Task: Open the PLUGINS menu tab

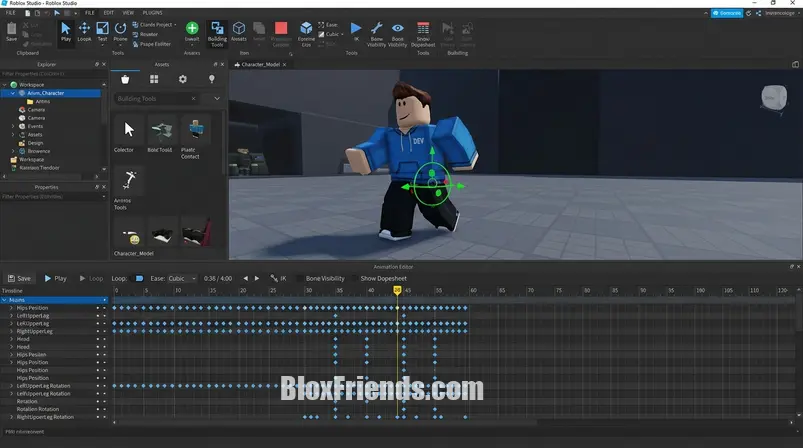Action: point(150,13)
